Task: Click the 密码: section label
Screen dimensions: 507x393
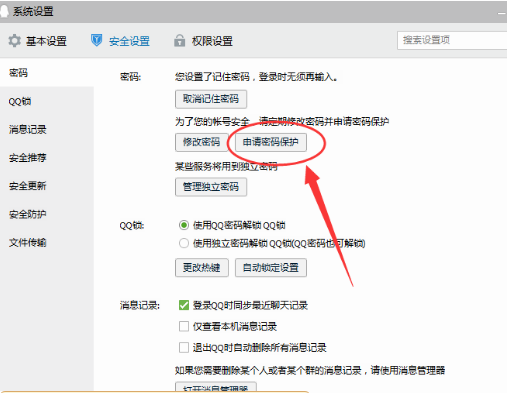Action: (x=130, y=77)
